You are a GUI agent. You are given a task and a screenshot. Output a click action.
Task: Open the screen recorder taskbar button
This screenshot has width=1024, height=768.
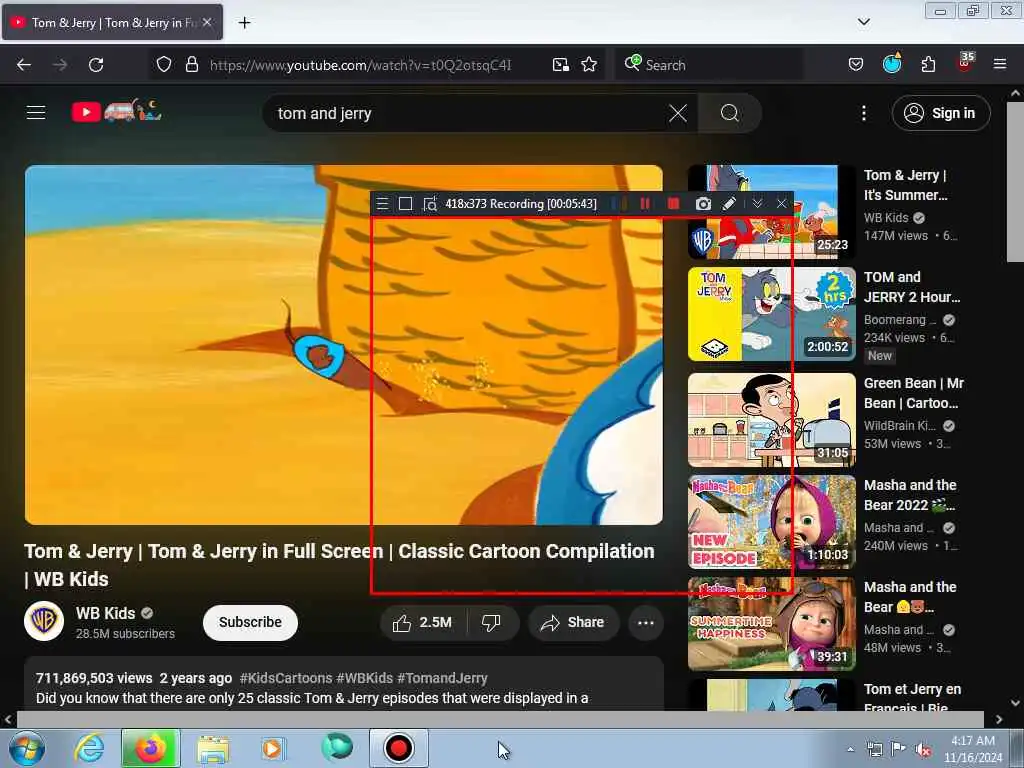(x=398, y=748)
